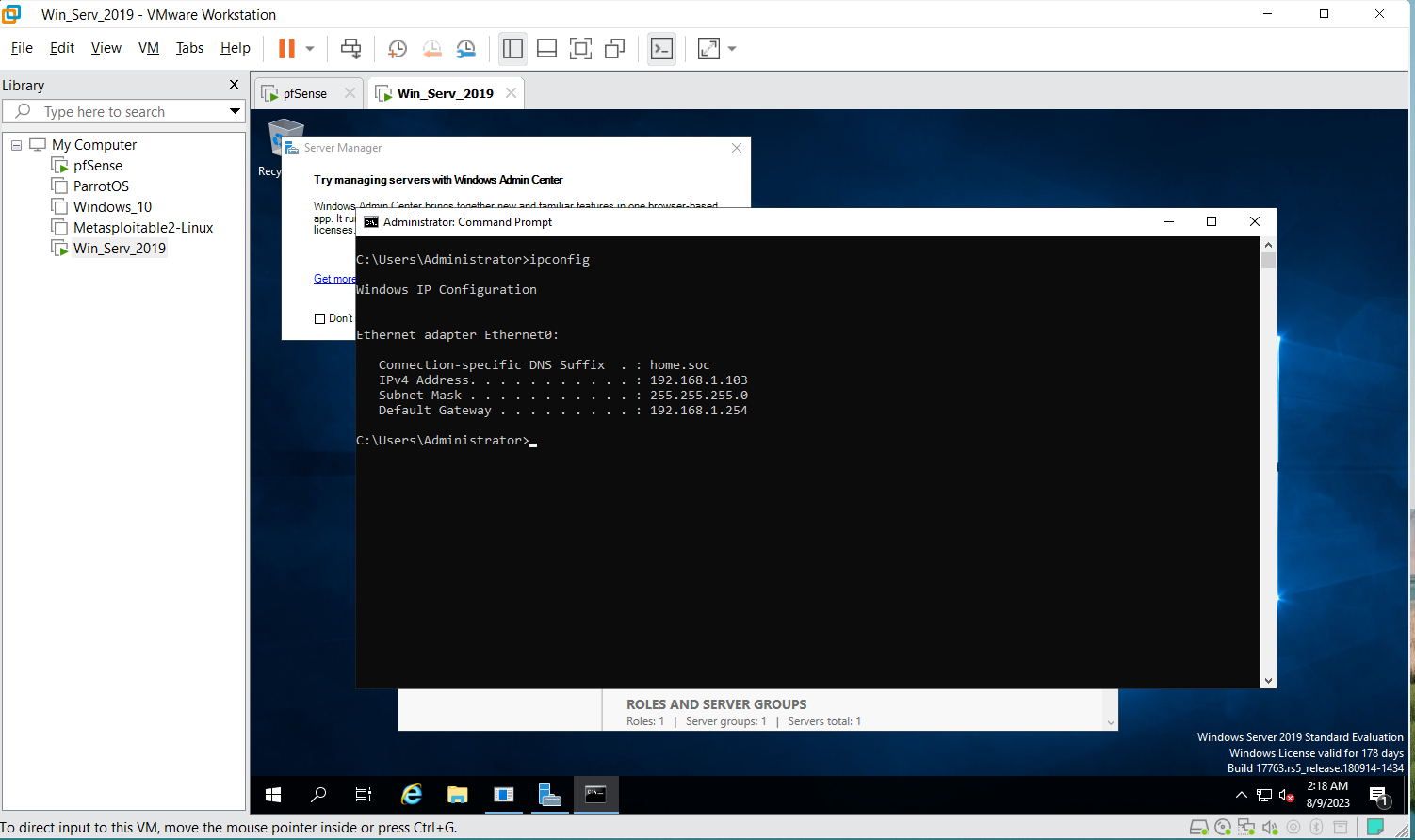
Task: Click the server-with-toolbox icon in the taskbar
Action: tap(550, 795)
